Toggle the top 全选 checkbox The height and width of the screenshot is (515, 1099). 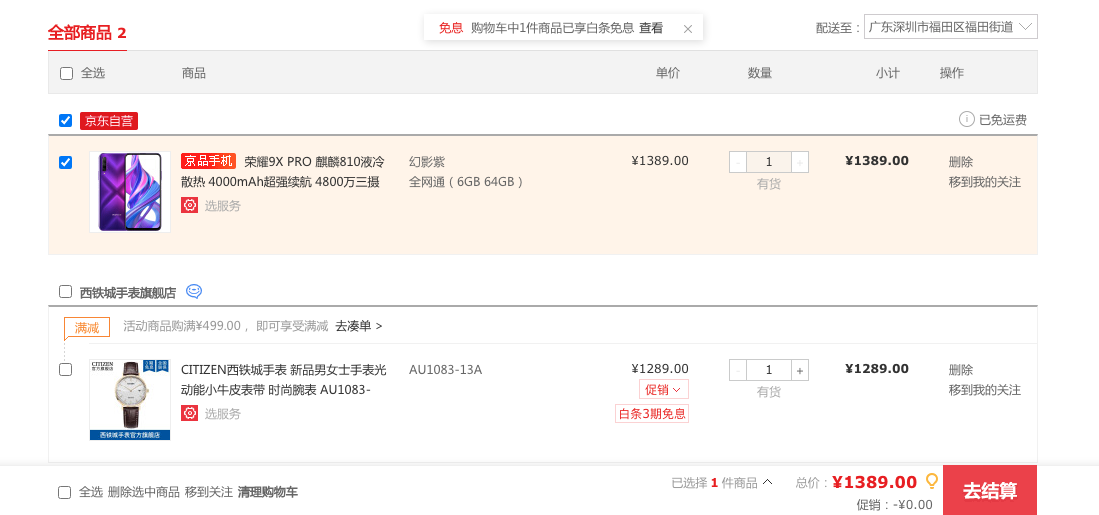click(x=66, y=73)
